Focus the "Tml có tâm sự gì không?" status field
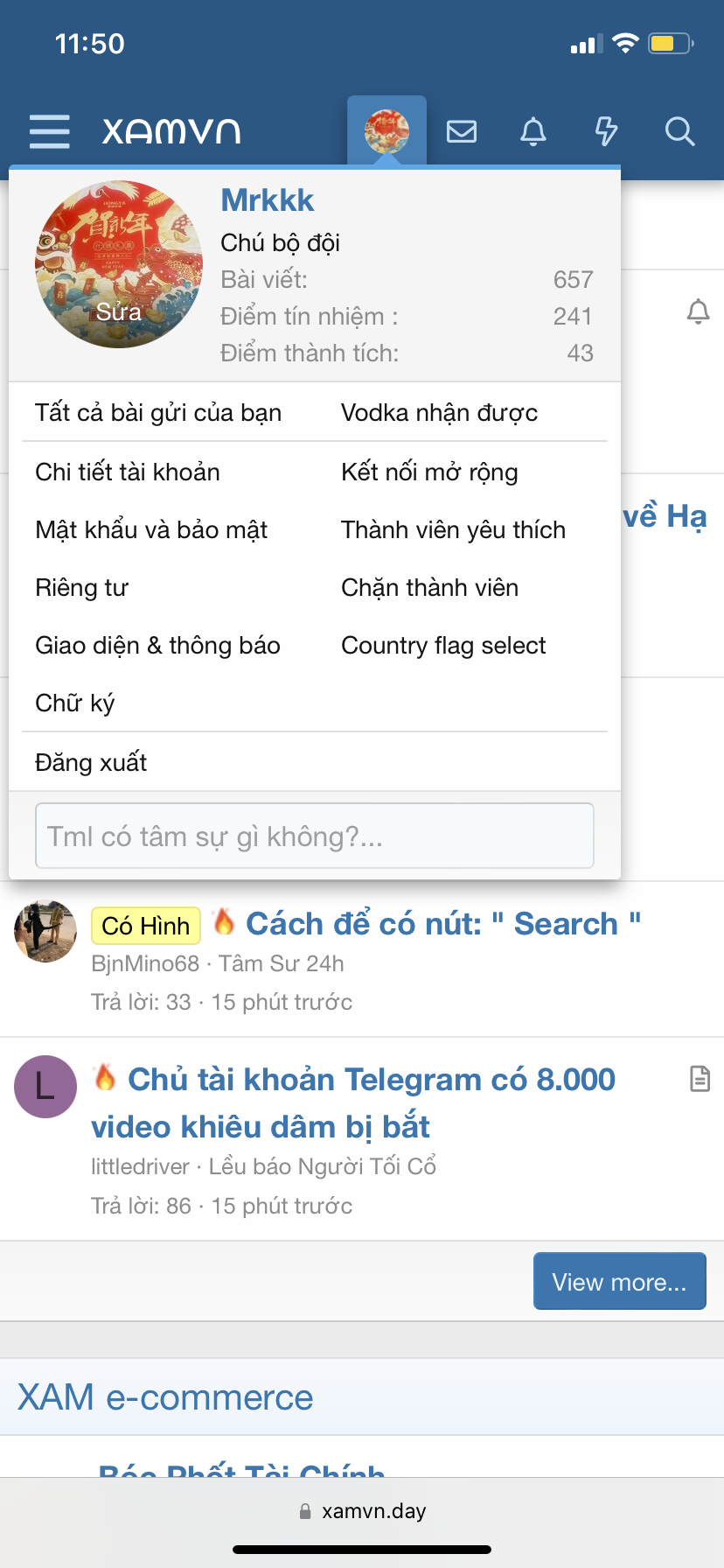This screenshot has height=1568, width=724. point(315,836)
